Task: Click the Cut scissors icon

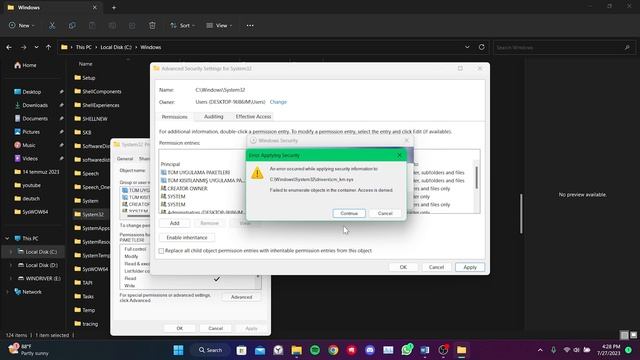Action: click(x=52, y=25)
